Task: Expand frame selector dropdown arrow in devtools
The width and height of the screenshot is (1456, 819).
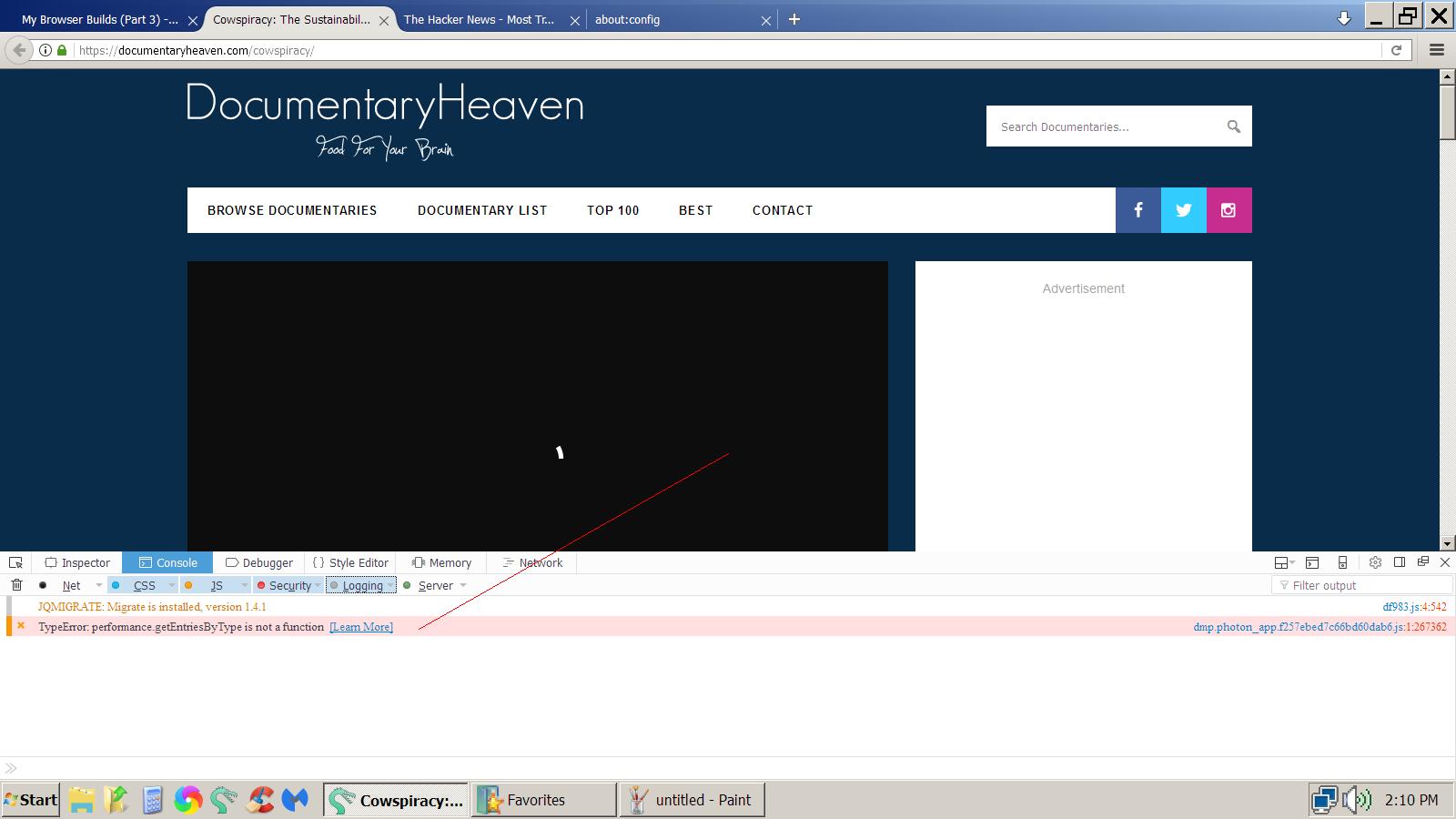Action: point(1292,563)
